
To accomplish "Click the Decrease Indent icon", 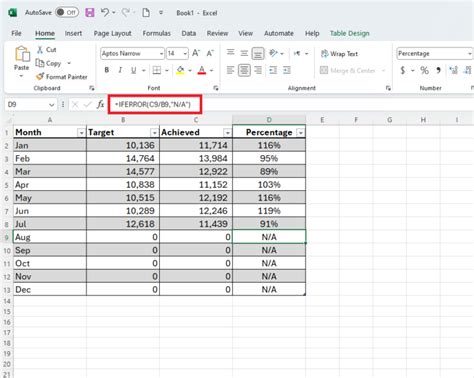I will pos(273,70).
